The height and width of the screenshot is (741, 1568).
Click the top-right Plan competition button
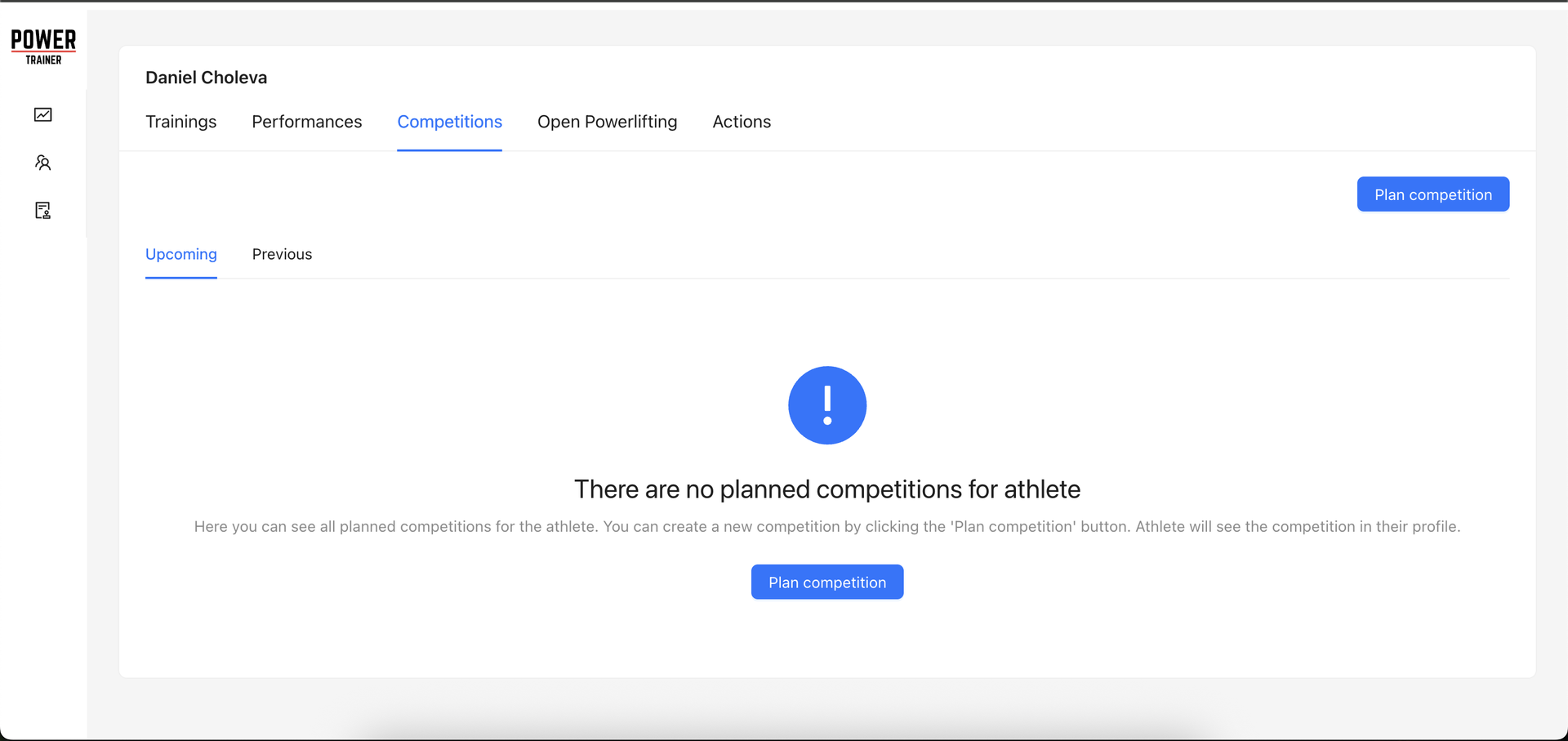pyautogui.click(x=1432, y=194)
